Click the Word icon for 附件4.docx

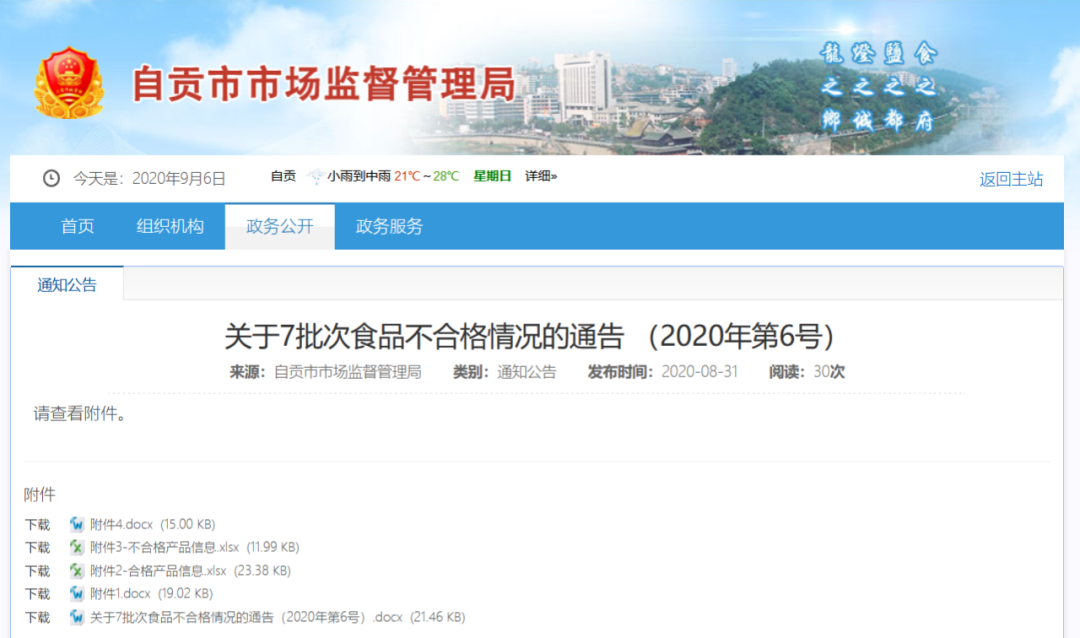click(x=77, y=524)
